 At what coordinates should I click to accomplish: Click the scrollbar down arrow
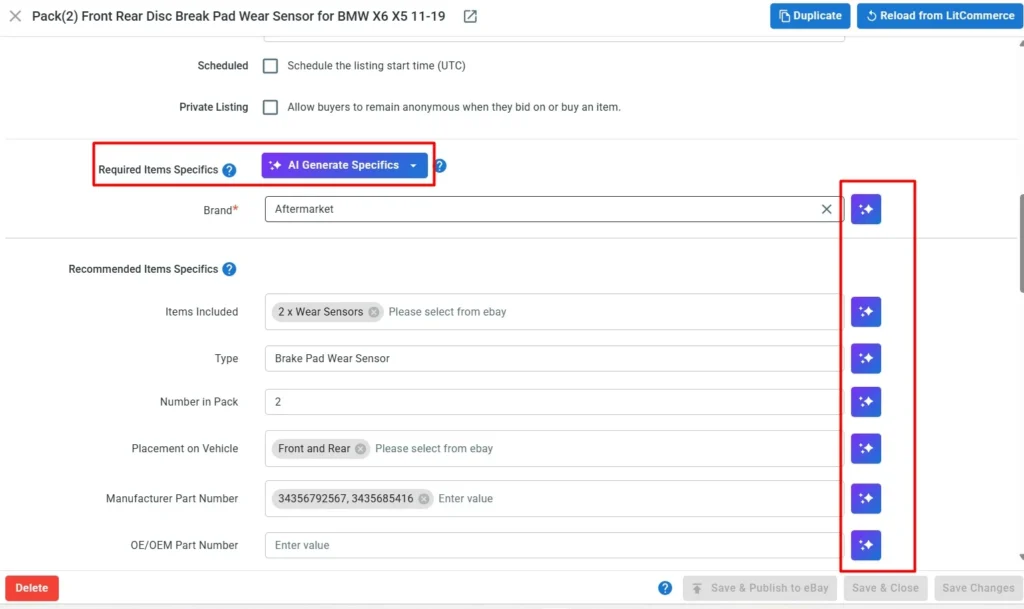coord(1021,557)
